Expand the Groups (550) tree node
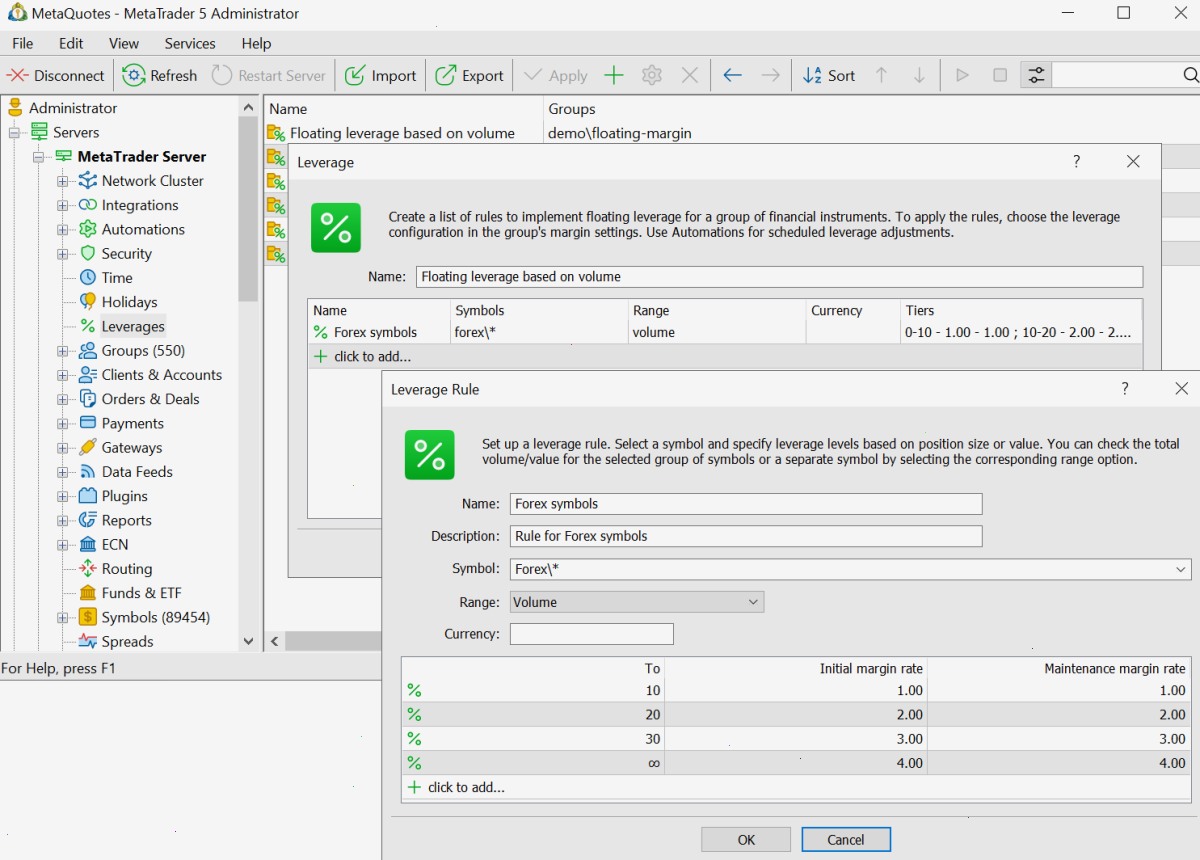This screenshot has height=860, width=1200. pos(63,351)
